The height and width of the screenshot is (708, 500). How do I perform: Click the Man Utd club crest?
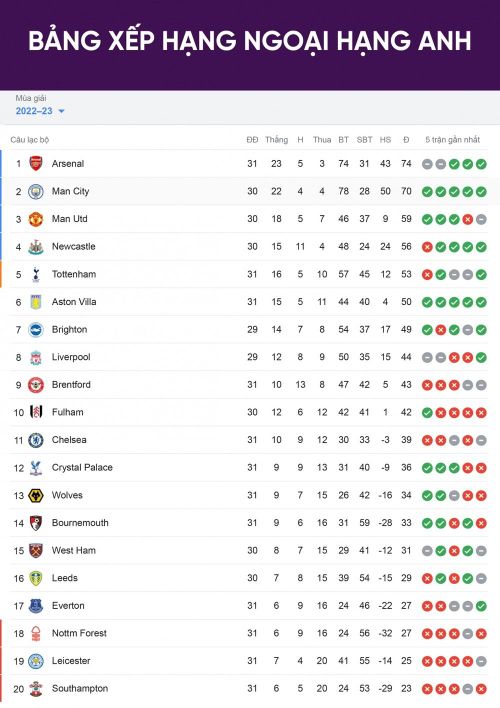(36, 219)
